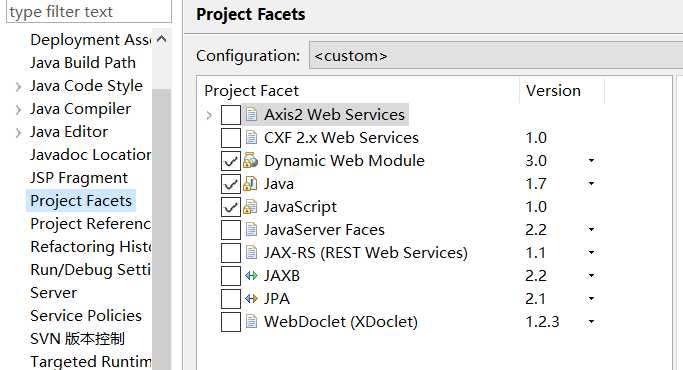
Task: Click the JPA arrows icon
Action: 251,299
